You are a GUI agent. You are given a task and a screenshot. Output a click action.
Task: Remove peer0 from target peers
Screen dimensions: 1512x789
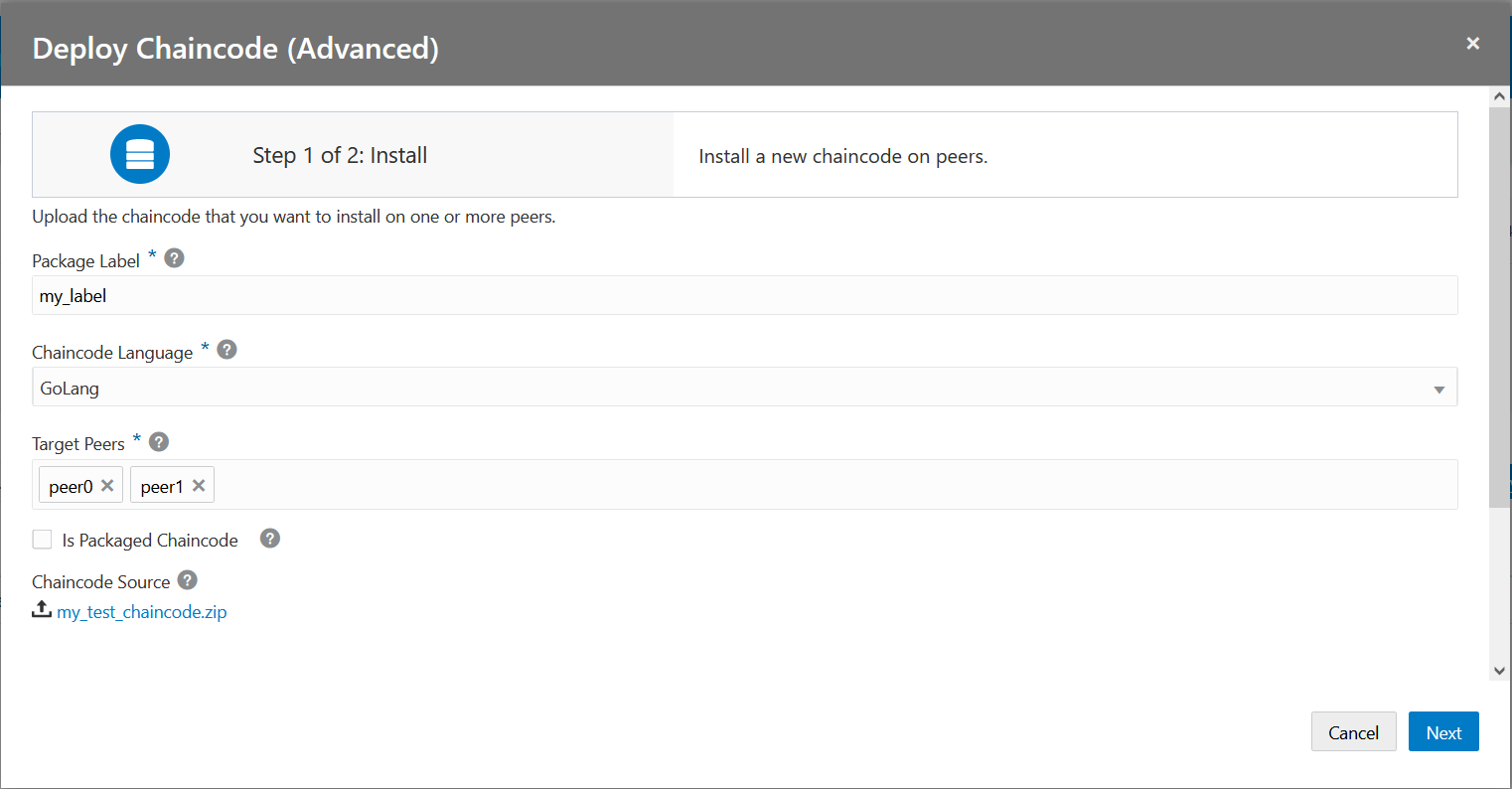click(x=107, y=486)
